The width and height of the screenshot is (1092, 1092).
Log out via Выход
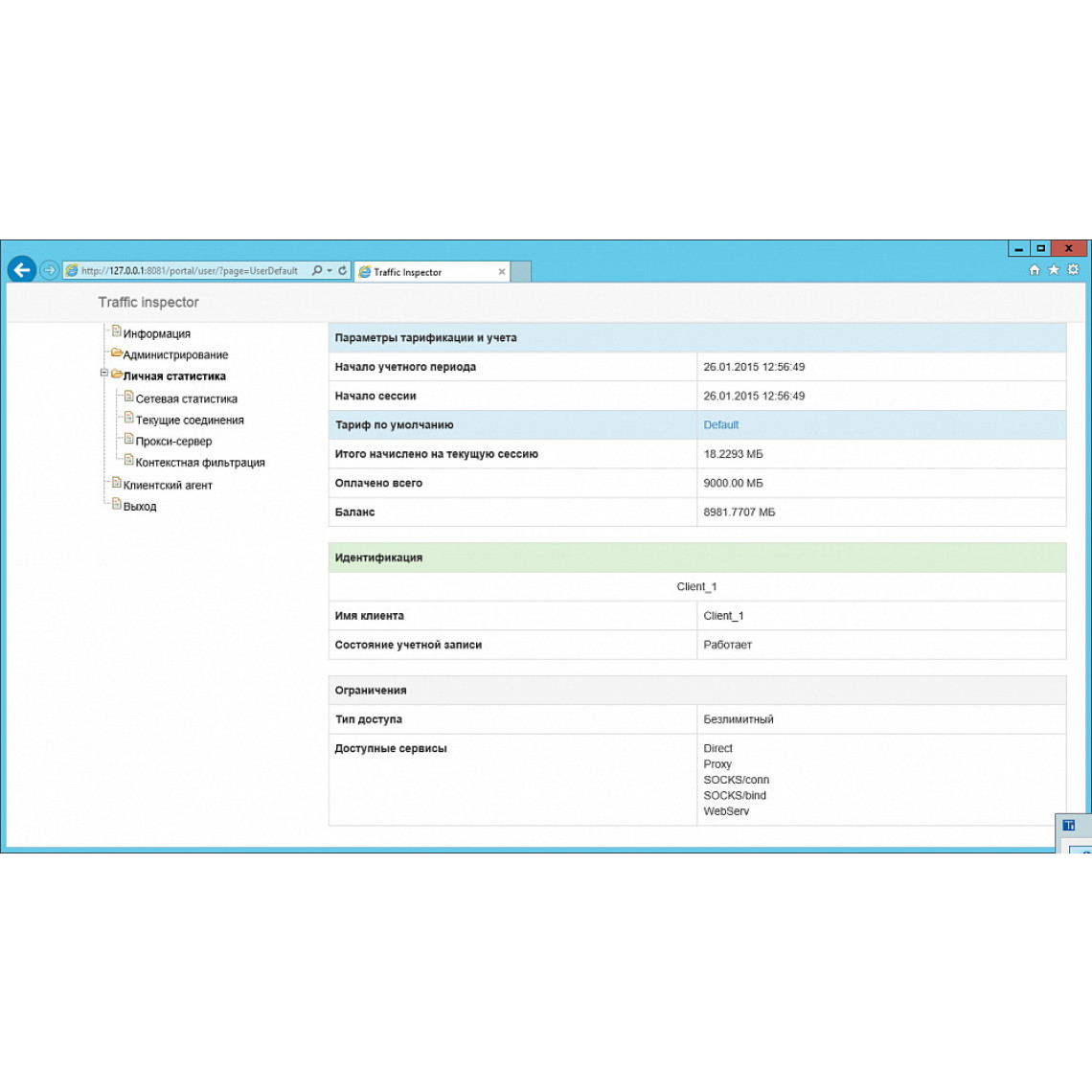pyautogui.click(x=140, y=507)
